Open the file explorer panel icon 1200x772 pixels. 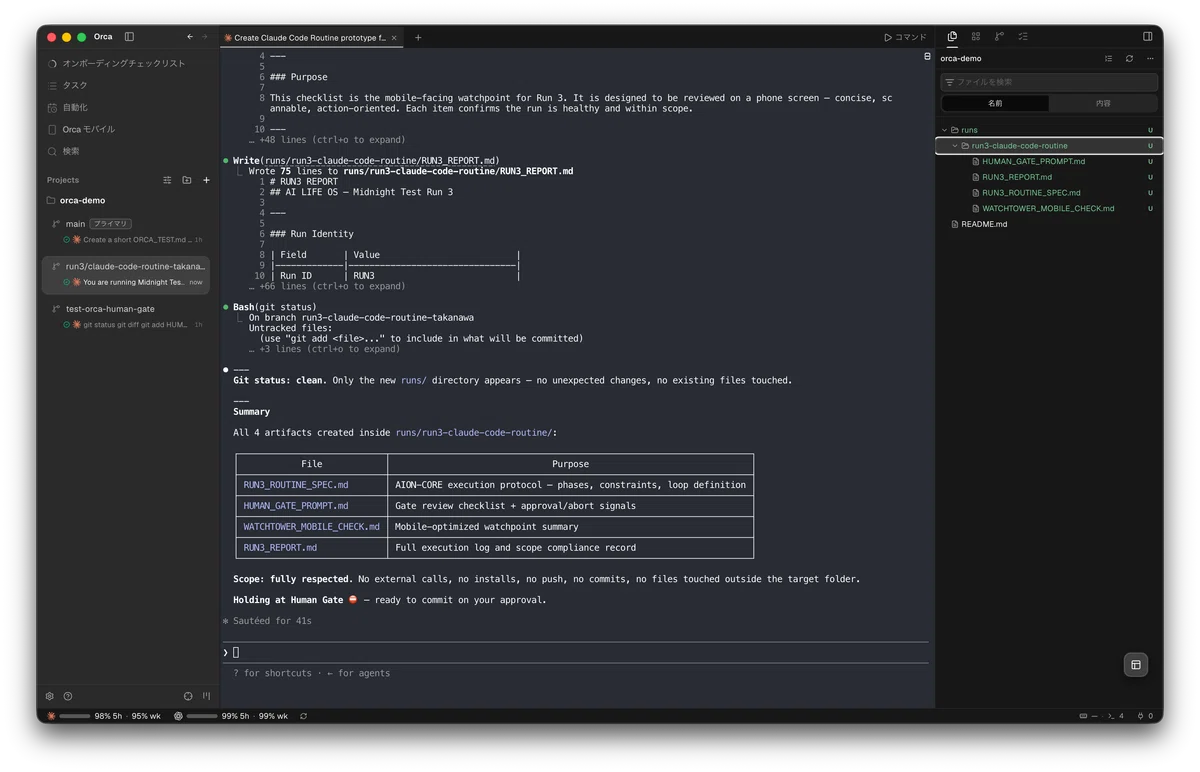[952, 37]
